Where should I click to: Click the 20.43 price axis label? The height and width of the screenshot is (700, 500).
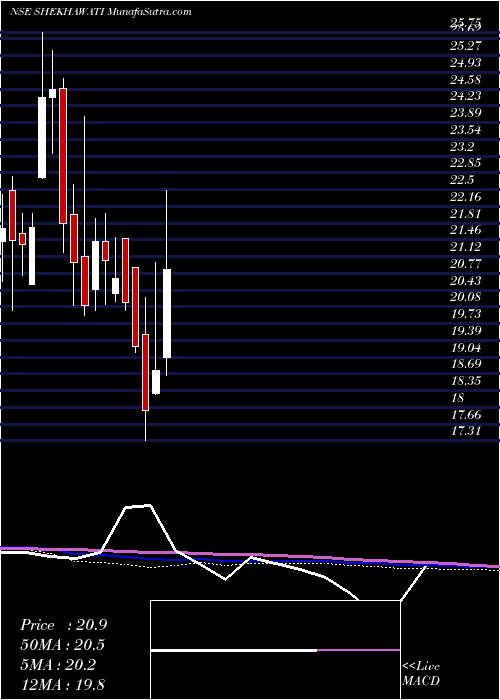point(466,280)
